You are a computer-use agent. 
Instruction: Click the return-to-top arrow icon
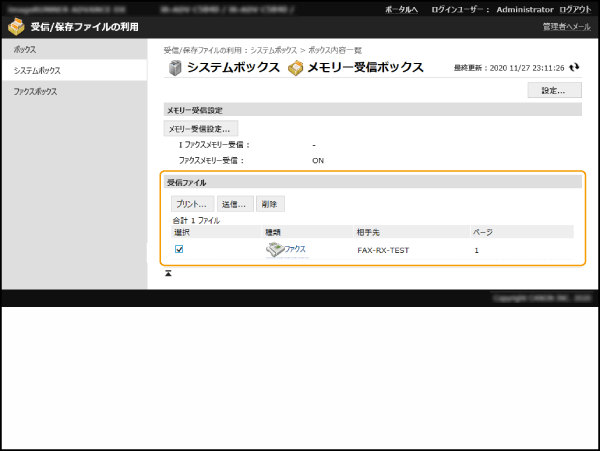click(169, 273)
